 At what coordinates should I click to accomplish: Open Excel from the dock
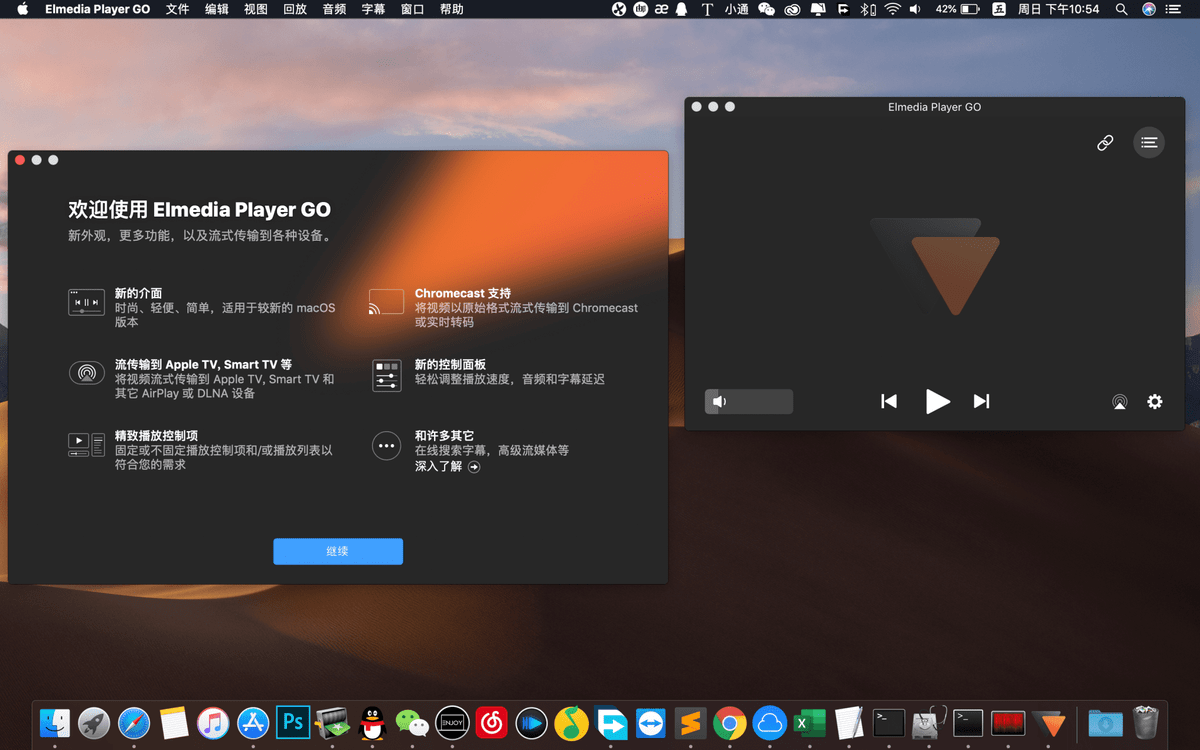coord(809,722)
